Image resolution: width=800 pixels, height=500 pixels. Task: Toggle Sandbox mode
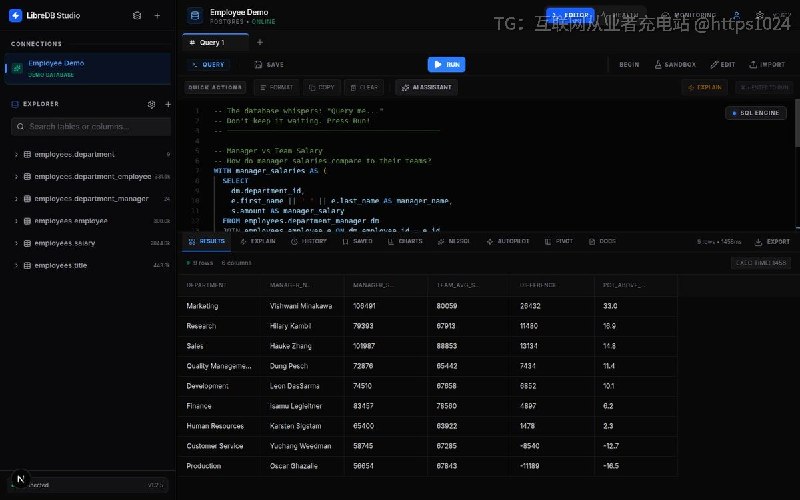point(675,65)
